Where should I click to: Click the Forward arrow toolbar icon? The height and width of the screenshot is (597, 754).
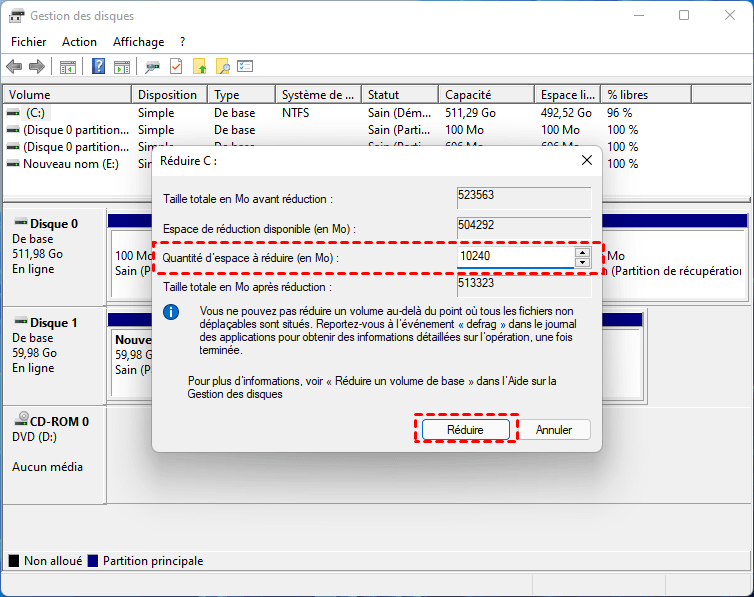pyautogui.click(x=37, y=67)
